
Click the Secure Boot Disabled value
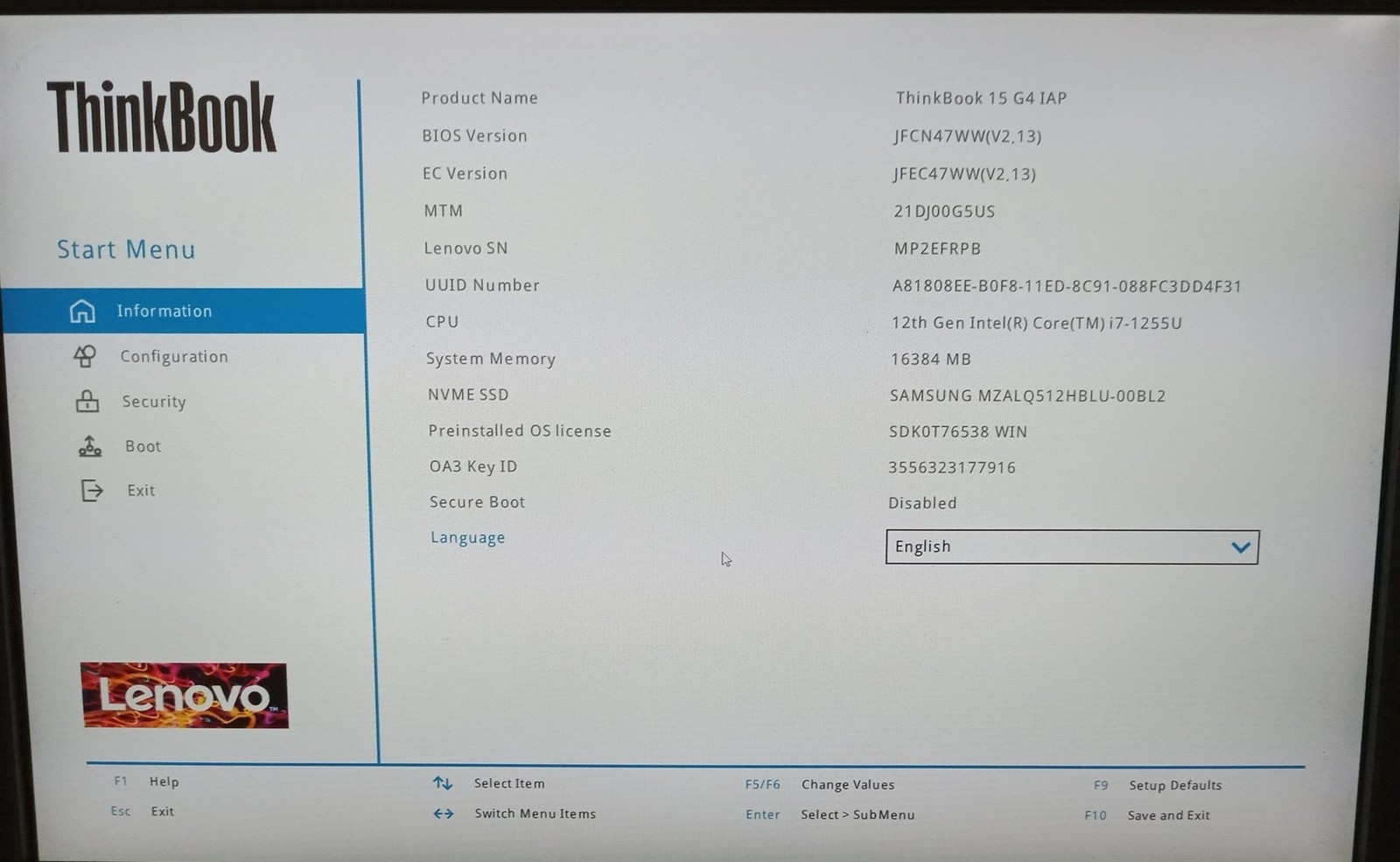point(922,503)
